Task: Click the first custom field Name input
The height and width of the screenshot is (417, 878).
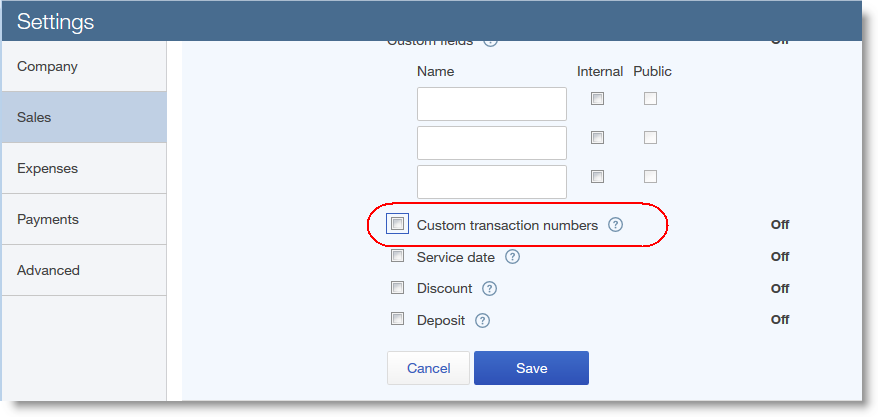Action: tap(492, 104)
